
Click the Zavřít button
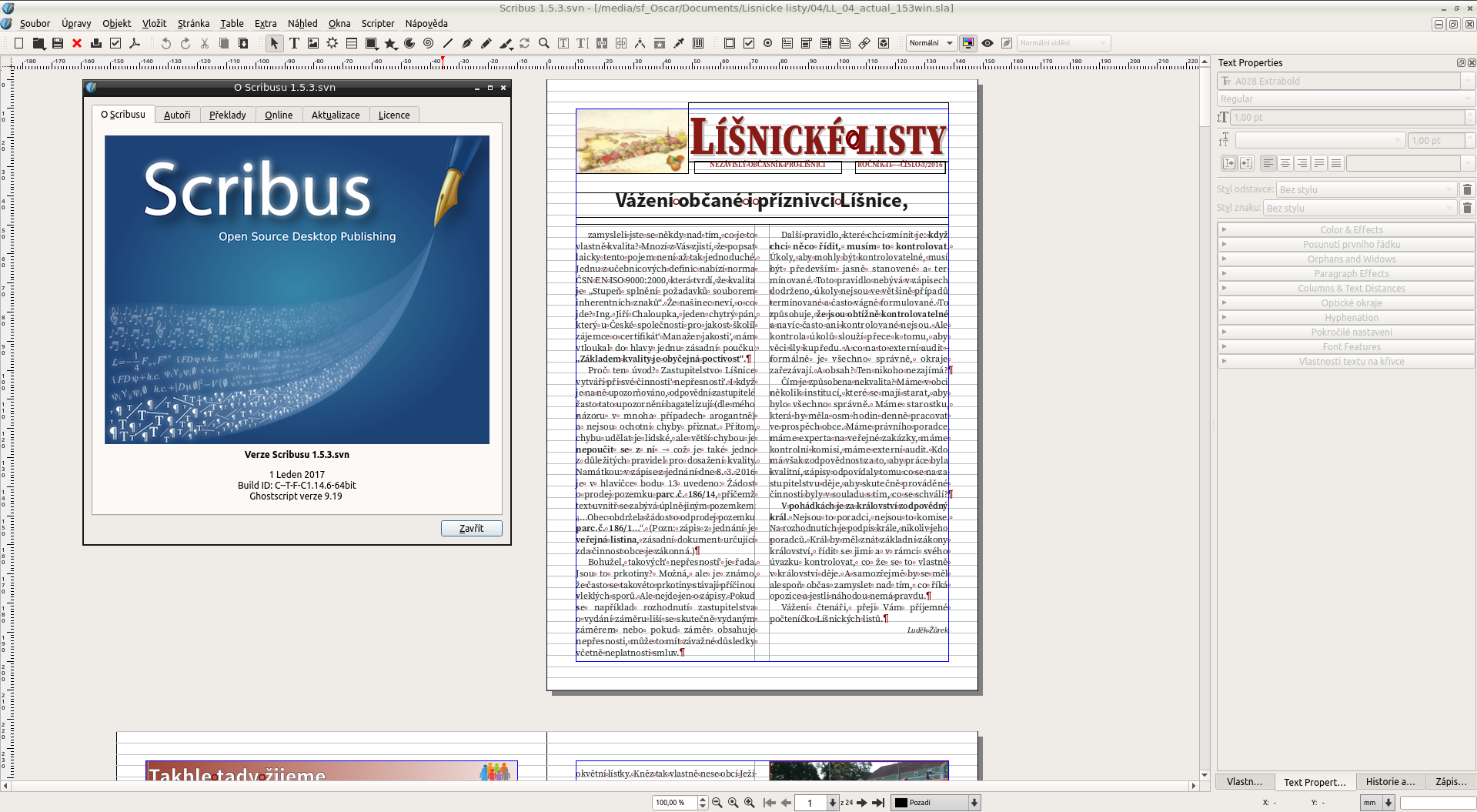471,528
